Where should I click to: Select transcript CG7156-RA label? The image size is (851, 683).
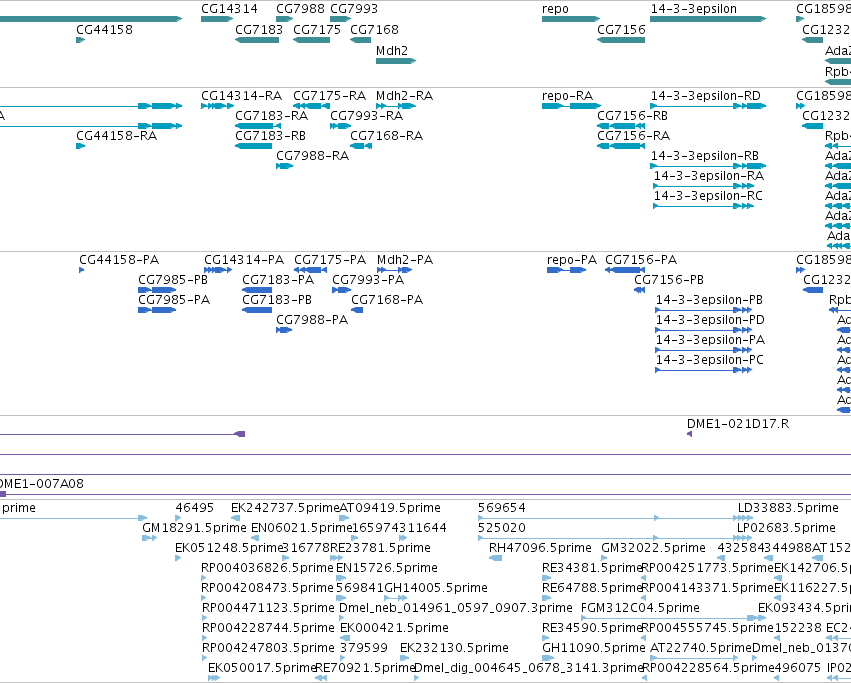[x=633, y=136]
